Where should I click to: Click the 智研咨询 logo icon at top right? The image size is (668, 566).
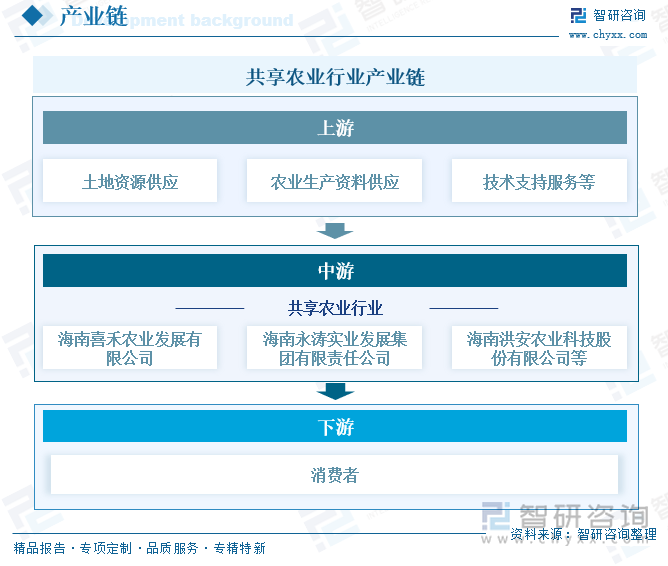579,16
